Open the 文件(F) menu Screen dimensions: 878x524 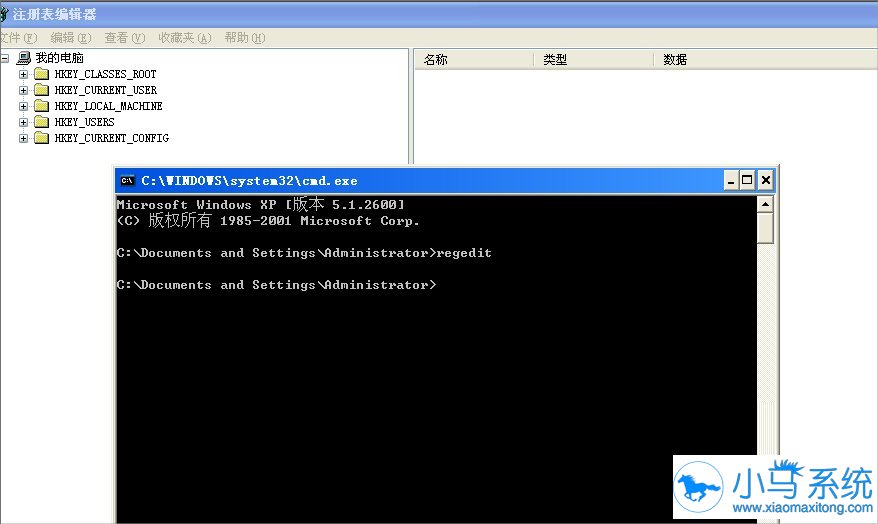[x=18, y=38]
